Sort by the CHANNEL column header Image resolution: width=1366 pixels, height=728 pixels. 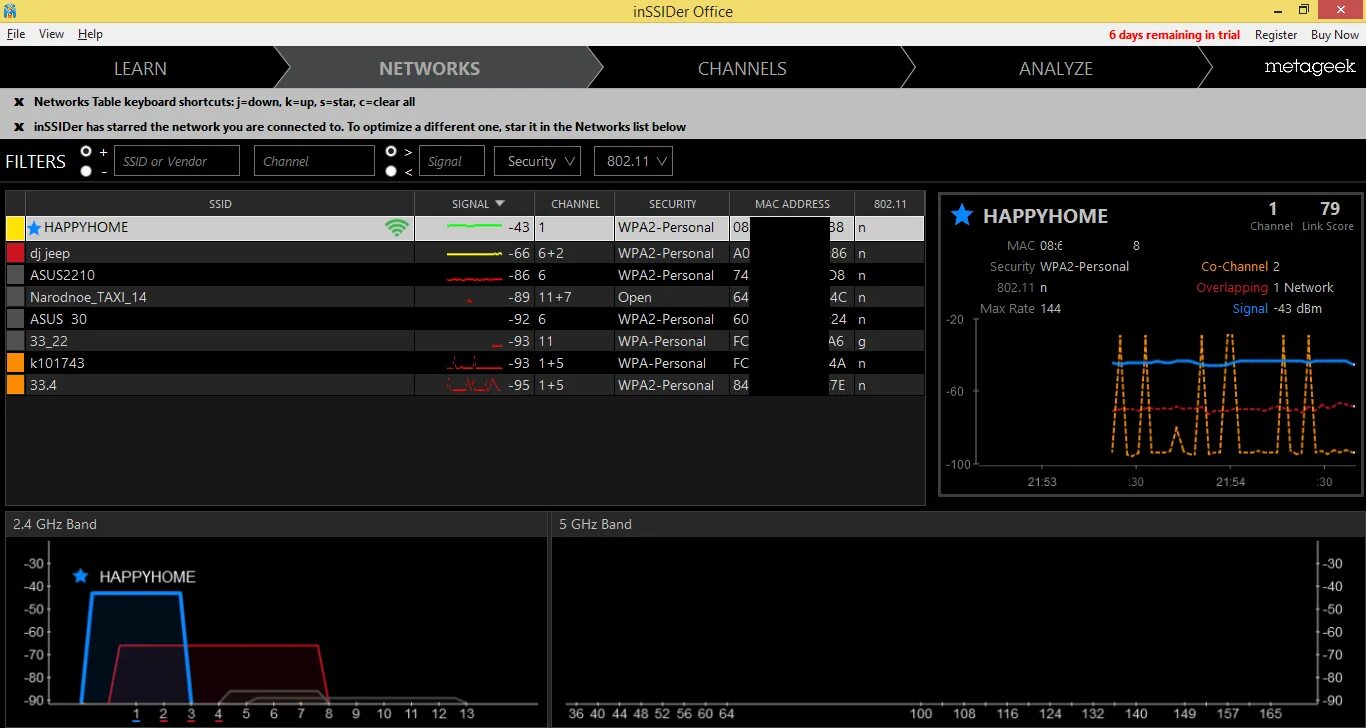(575, 204)
